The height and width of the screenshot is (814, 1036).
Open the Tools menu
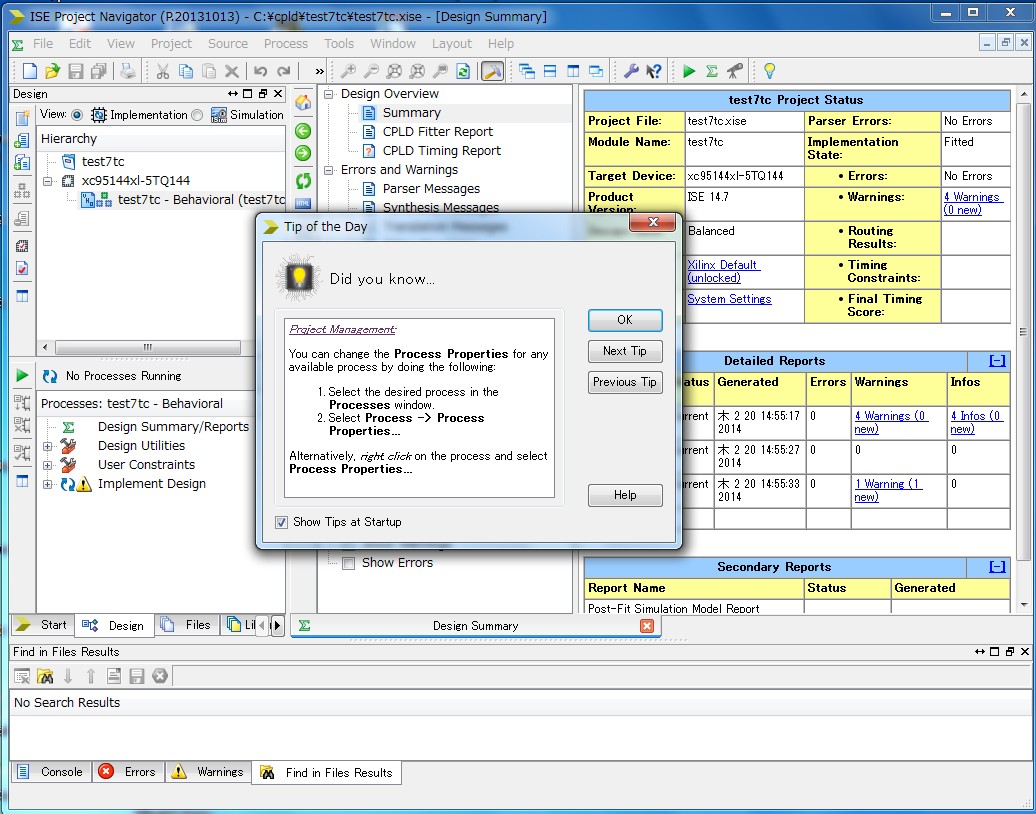point(339,44)
